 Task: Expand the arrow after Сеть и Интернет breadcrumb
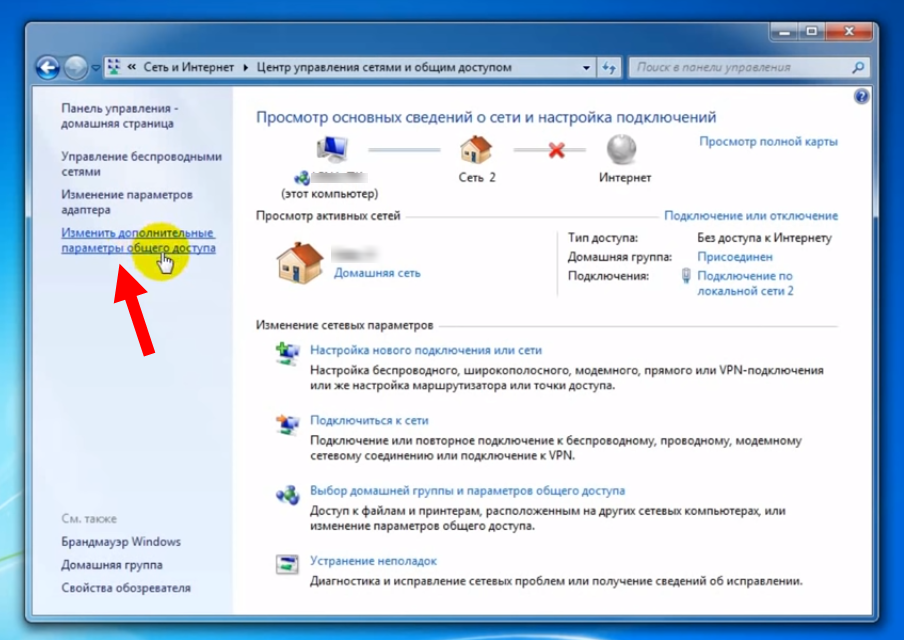[245, 68]
